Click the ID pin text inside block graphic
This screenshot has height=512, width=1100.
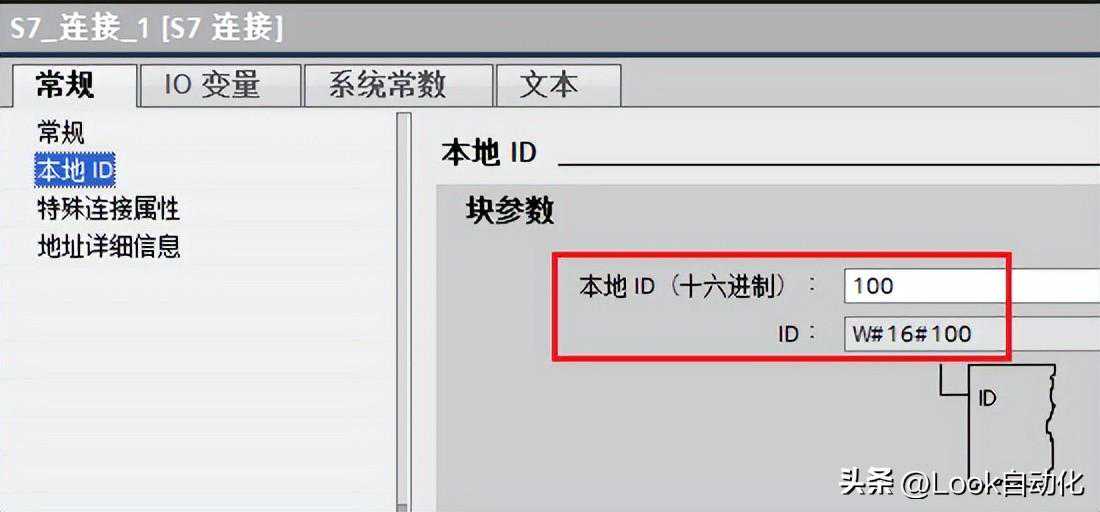click(x=987, y=398)
